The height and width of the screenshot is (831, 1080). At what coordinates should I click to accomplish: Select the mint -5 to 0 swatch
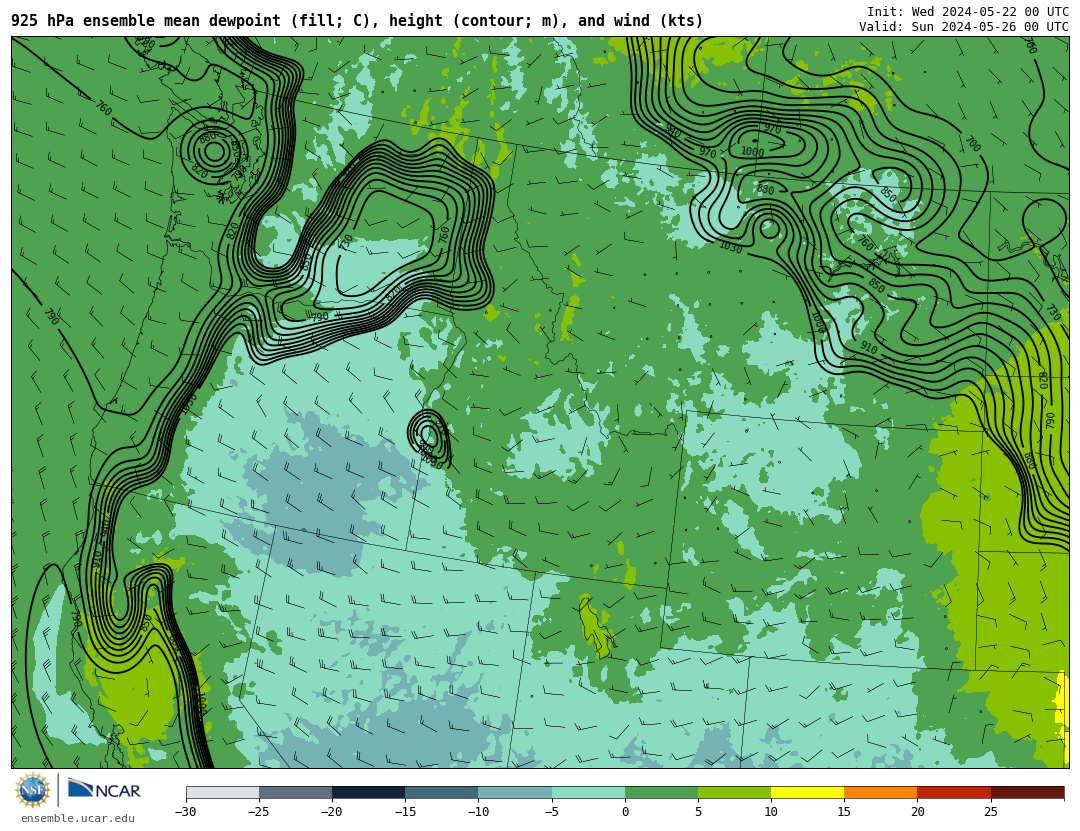[588, 792]
